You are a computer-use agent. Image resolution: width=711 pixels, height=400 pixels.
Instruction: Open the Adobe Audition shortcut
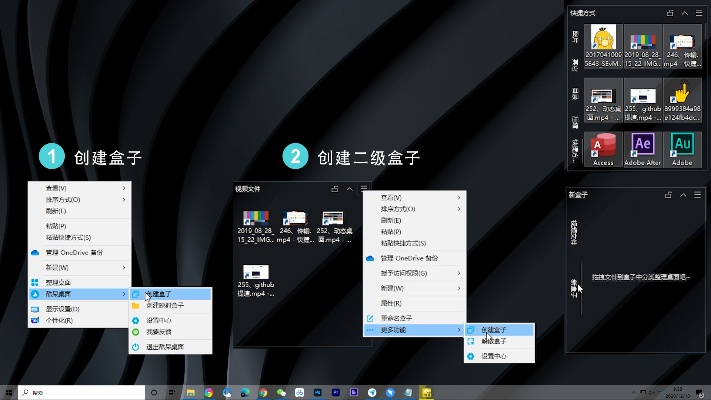click(682, 147)
